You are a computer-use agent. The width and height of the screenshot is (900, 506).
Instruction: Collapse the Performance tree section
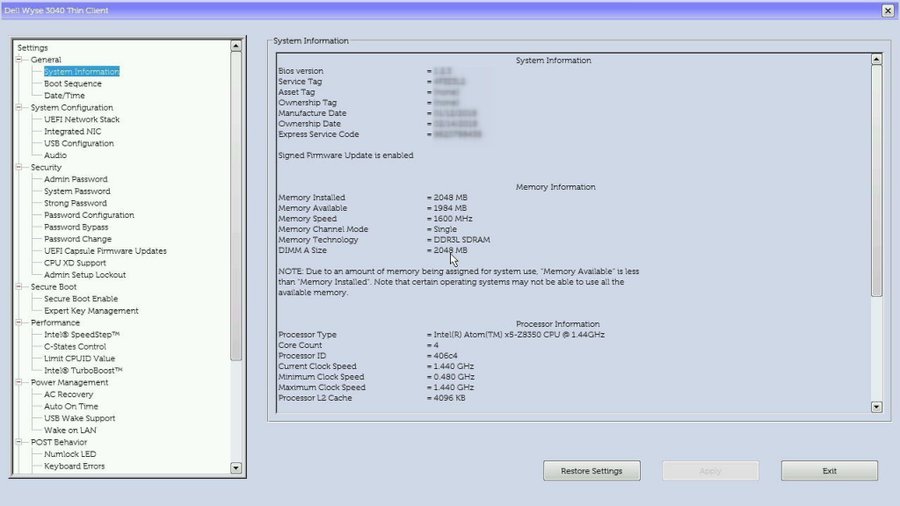click(19, 323)
